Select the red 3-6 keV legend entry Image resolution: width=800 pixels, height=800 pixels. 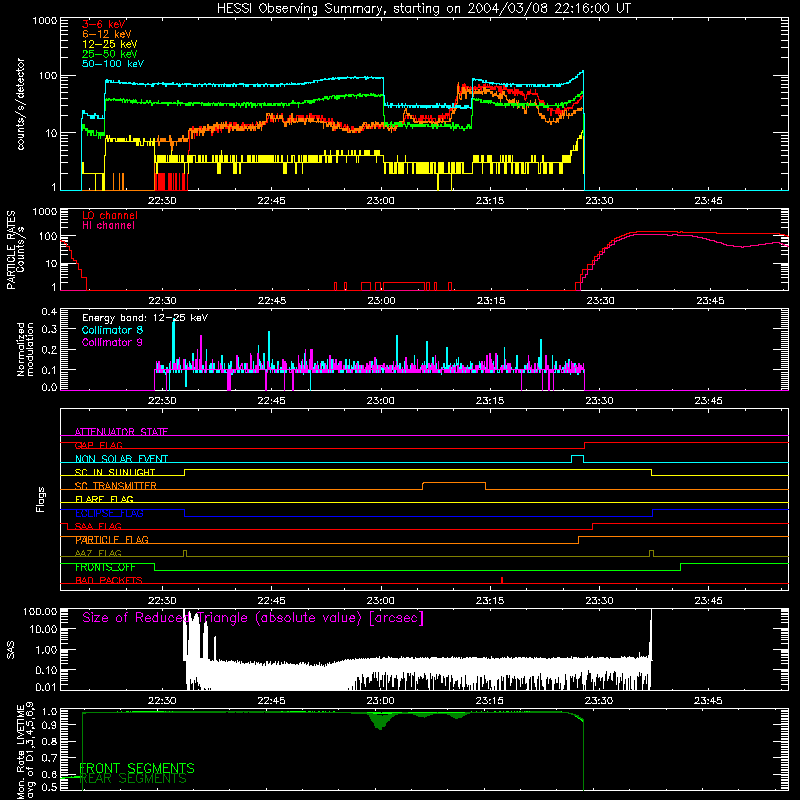pos(104,24)
